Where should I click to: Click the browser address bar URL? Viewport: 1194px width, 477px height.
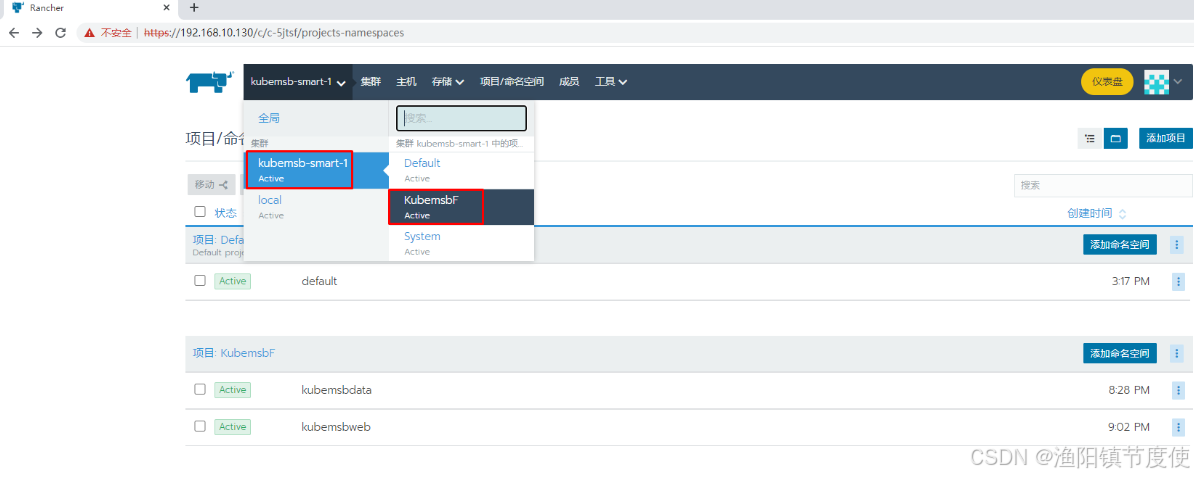[274, 33]
